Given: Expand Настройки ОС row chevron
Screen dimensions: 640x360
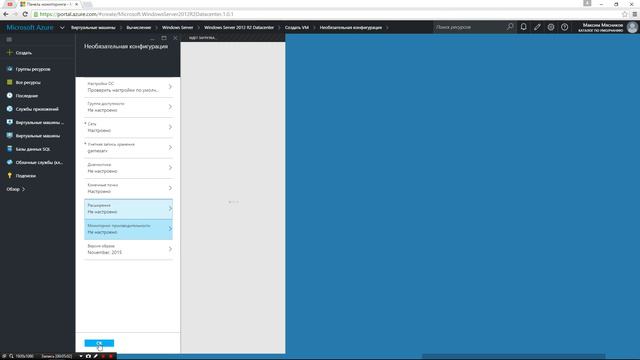Looking at the screenshot, I should click(170, 87).
